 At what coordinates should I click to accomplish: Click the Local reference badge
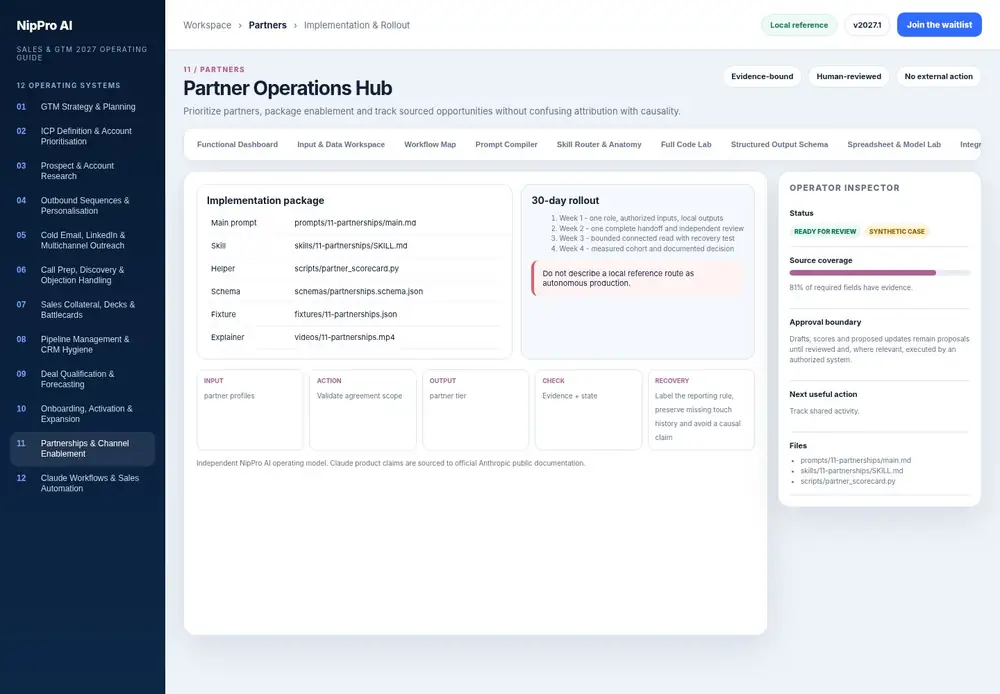click(x=798, y=25)
